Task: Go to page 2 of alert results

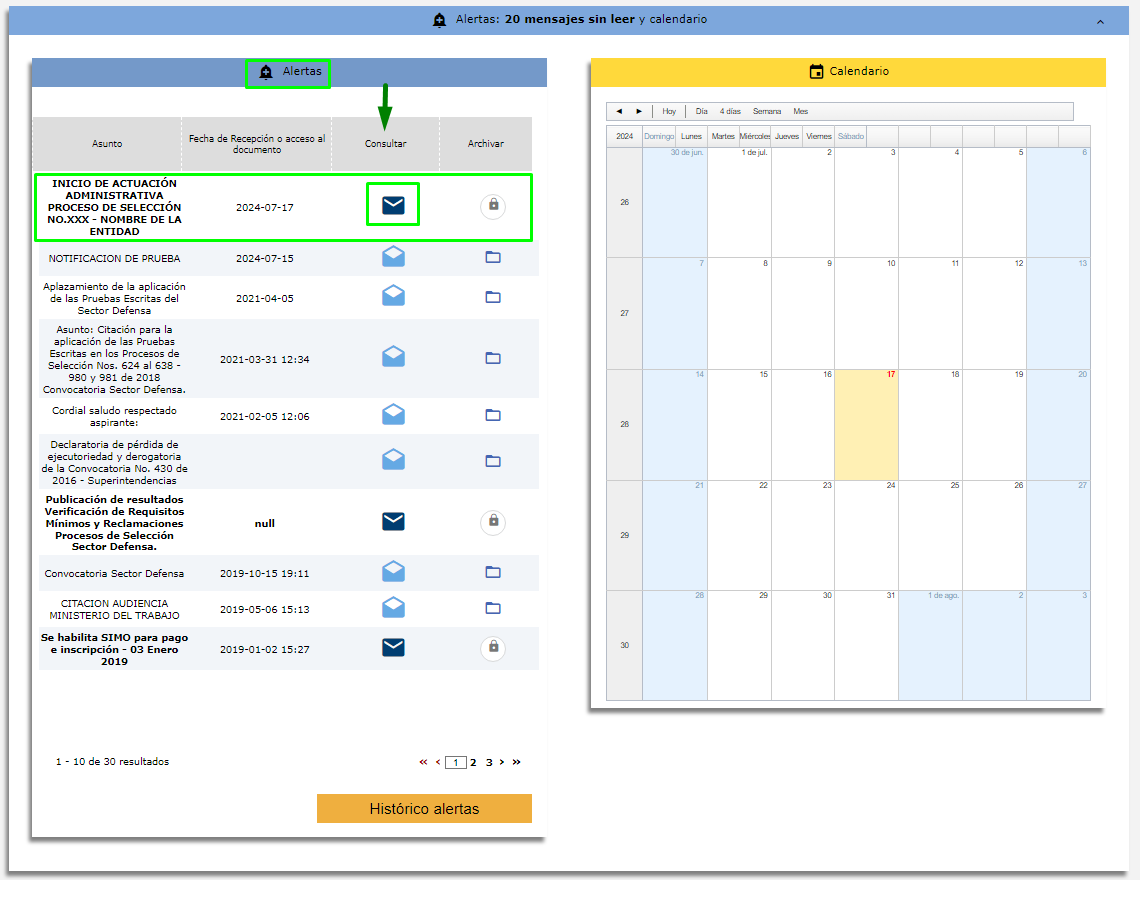Action: (473, 762)
